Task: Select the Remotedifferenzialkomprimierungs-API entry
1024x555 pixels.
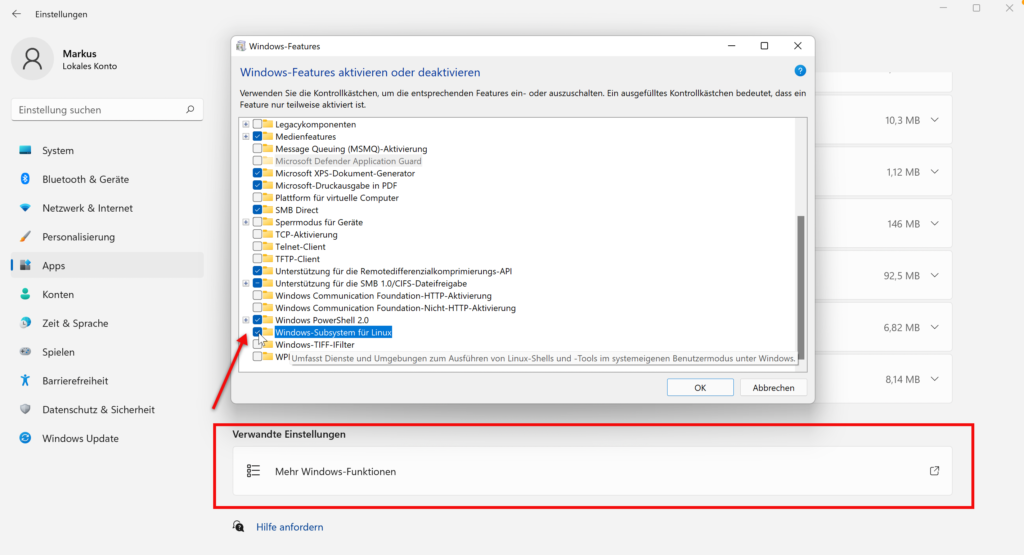Action: pyautogui.click(x=393, y=271)
